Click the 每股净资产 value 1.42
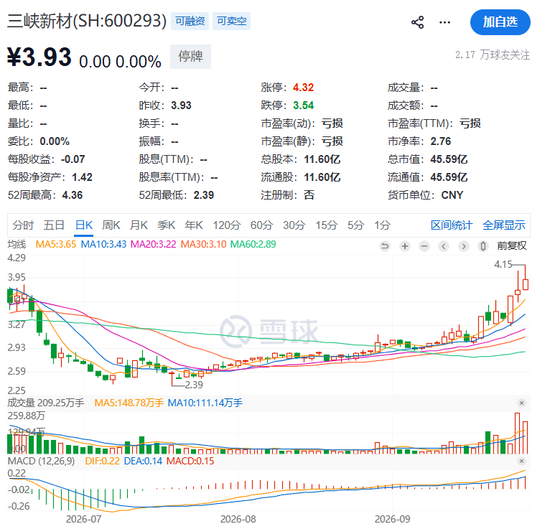 [x=82, y=177]
